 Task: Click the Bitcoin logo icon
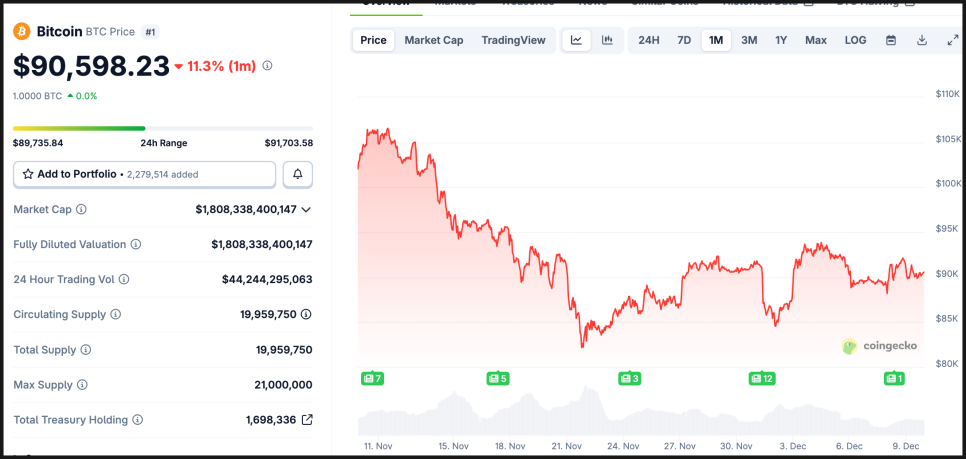point(22,32)
